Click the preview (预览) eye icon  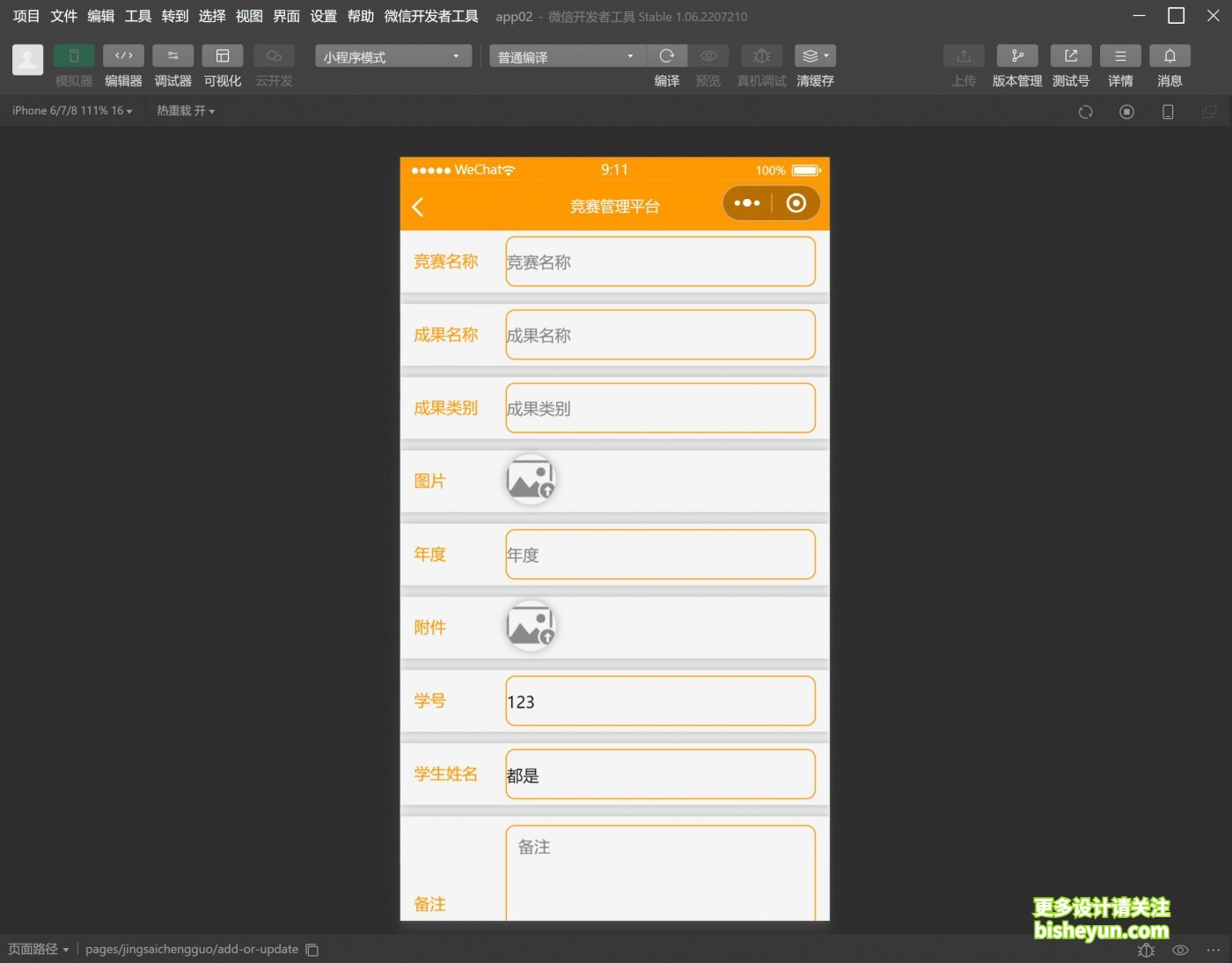click(708, 56)
